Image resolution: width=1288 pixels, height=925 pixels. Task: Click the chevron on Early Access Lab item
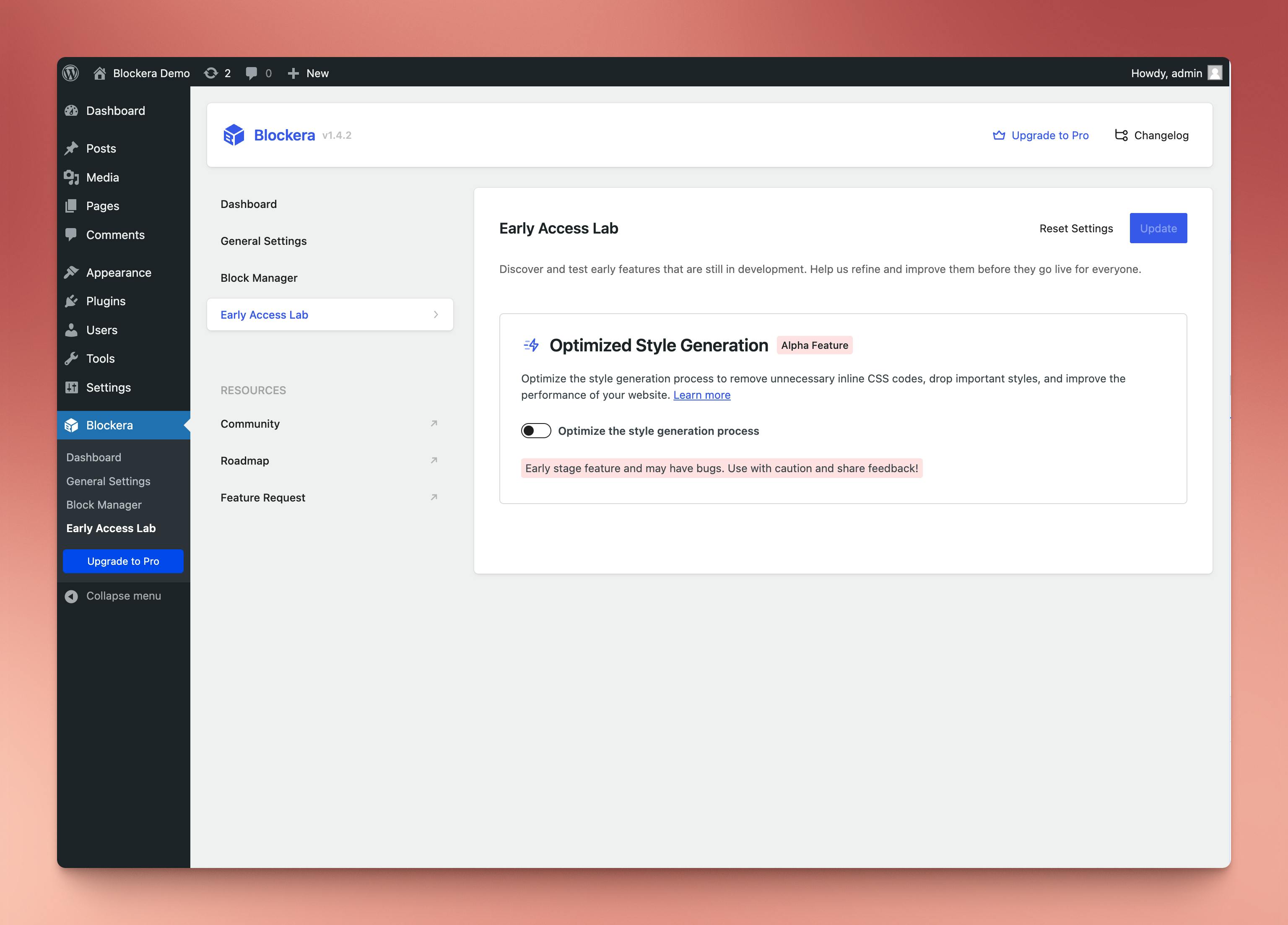pos(436,314)
